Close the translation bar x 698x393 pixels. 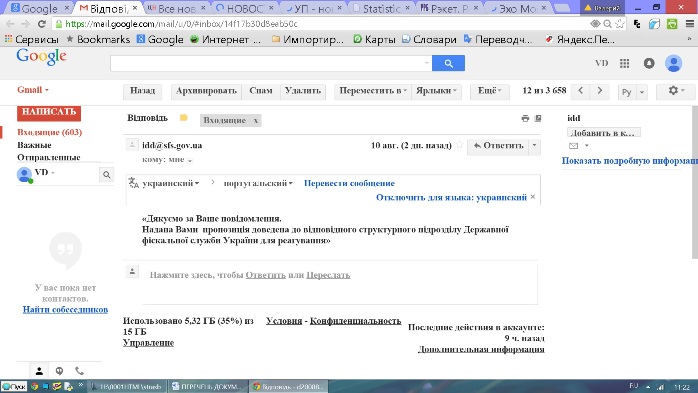[x=533, y=197]
